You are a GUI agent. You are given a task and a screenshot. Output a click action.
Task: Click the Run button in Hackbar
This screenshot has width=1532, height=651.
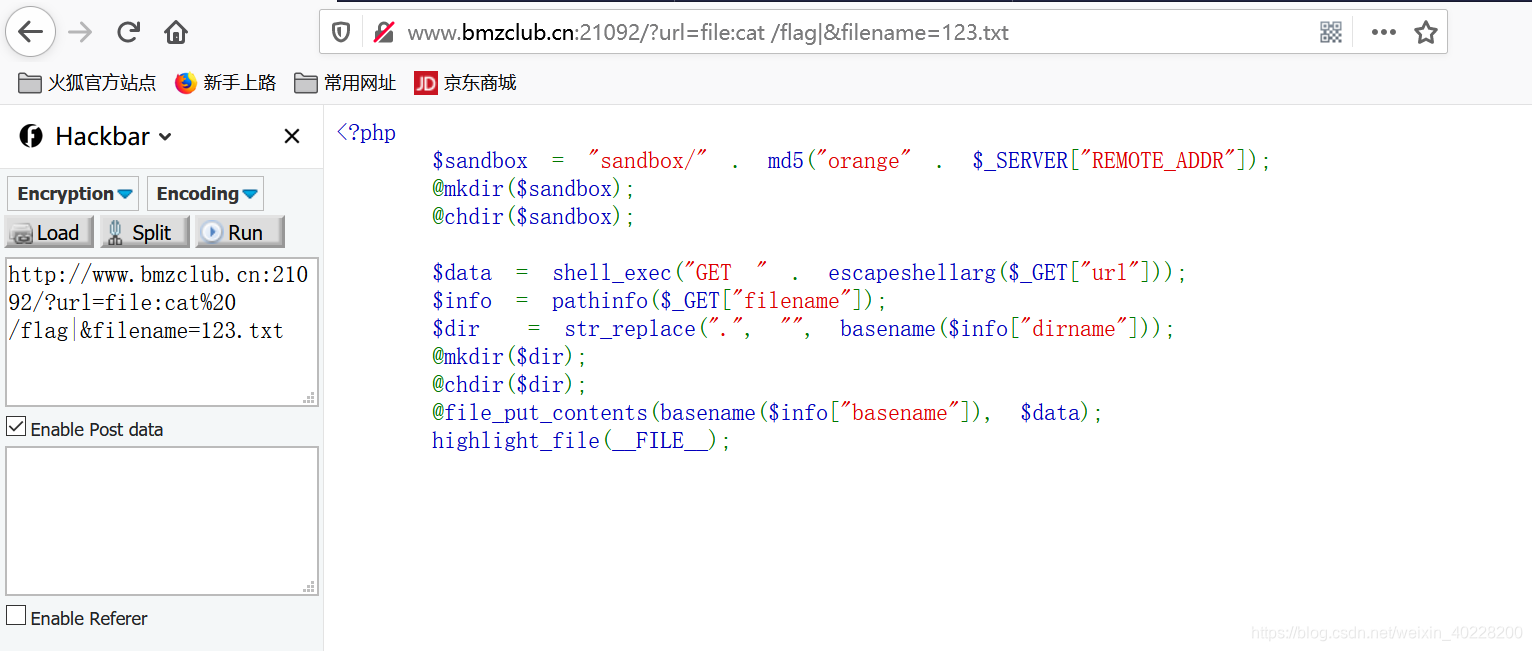pos(240,232)
